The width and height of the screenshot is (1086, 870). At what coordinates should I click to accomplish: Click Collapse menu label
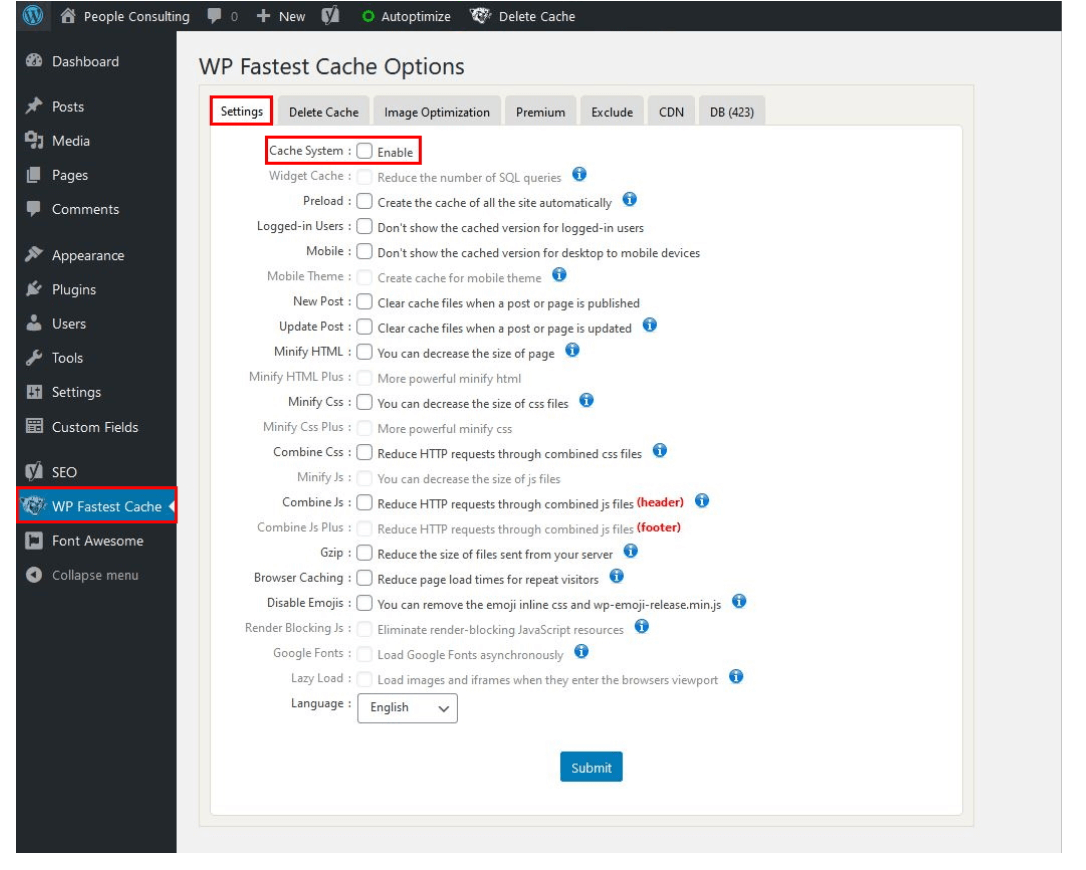(95, 575)
